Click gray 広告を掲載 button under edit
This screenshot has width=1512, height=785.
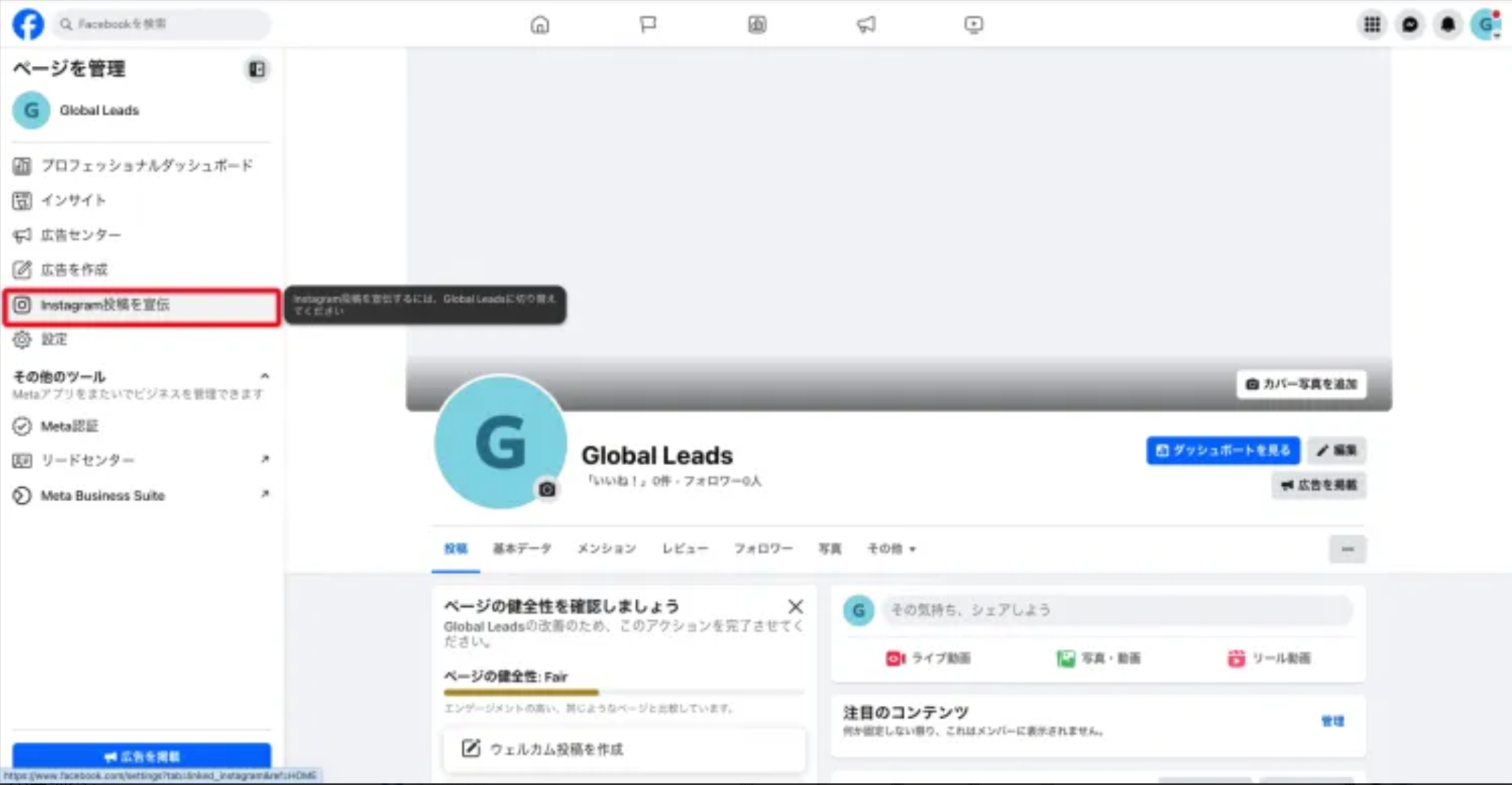point(1319,485)
